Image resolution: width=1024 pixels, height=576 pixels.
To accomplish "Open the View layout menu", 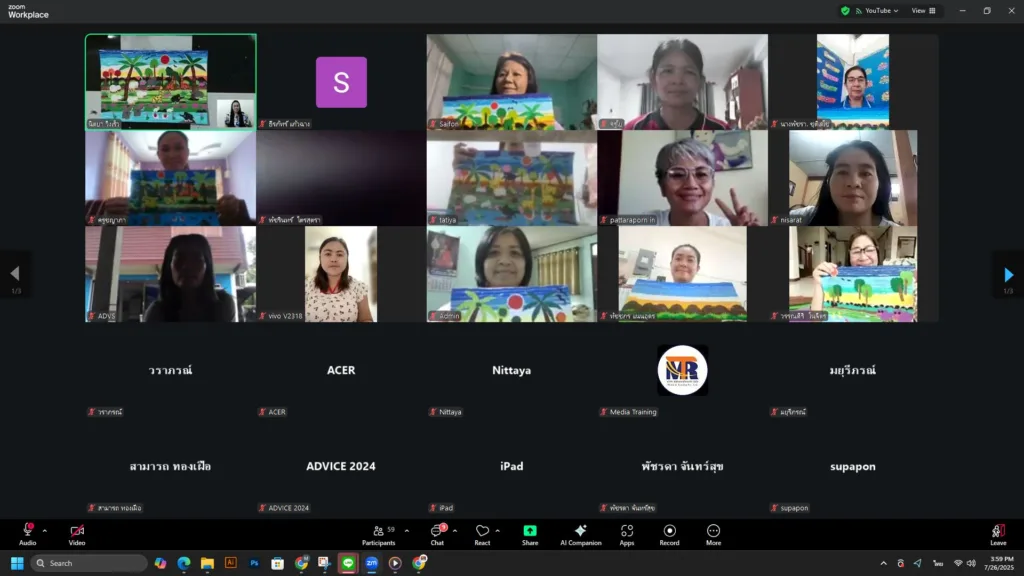I will [923, 11].
